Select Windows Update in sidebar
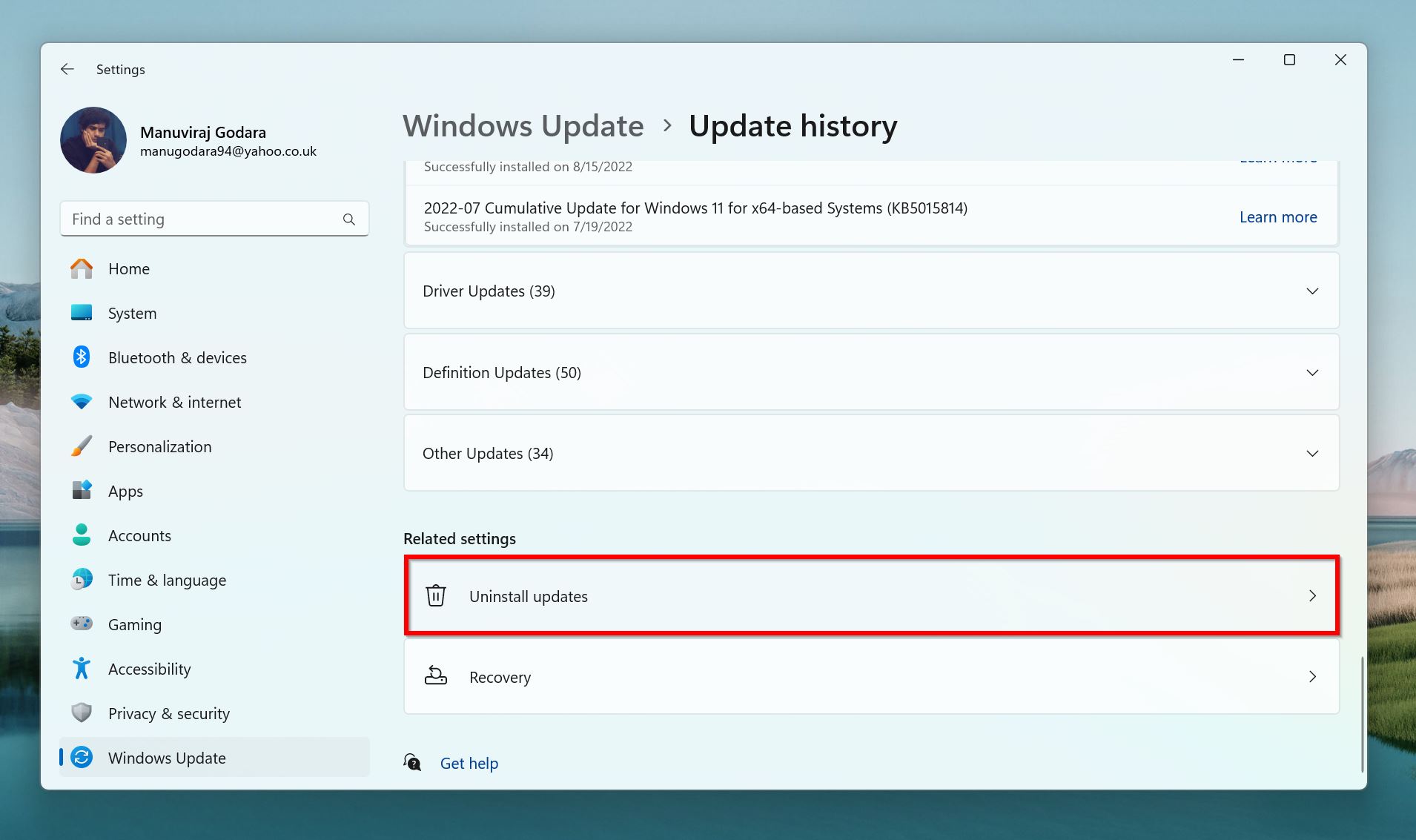The height and width of the screenshot is (840, 1416). point(214,758)
